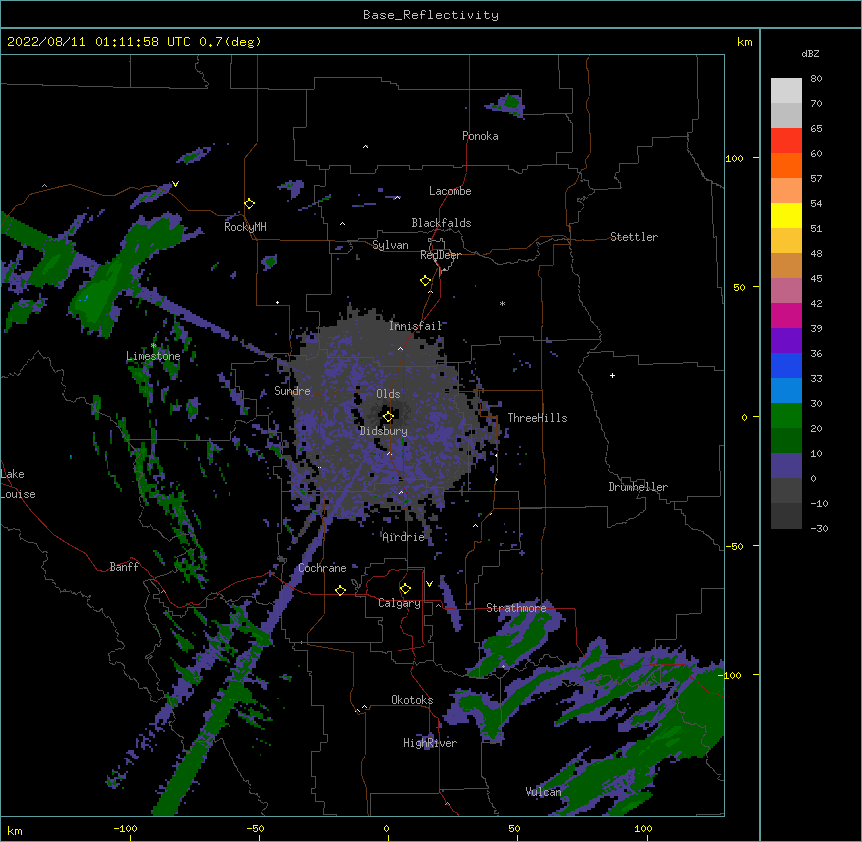Click the yellow diamond marker near RockyMH

click(x=250, y=204)
